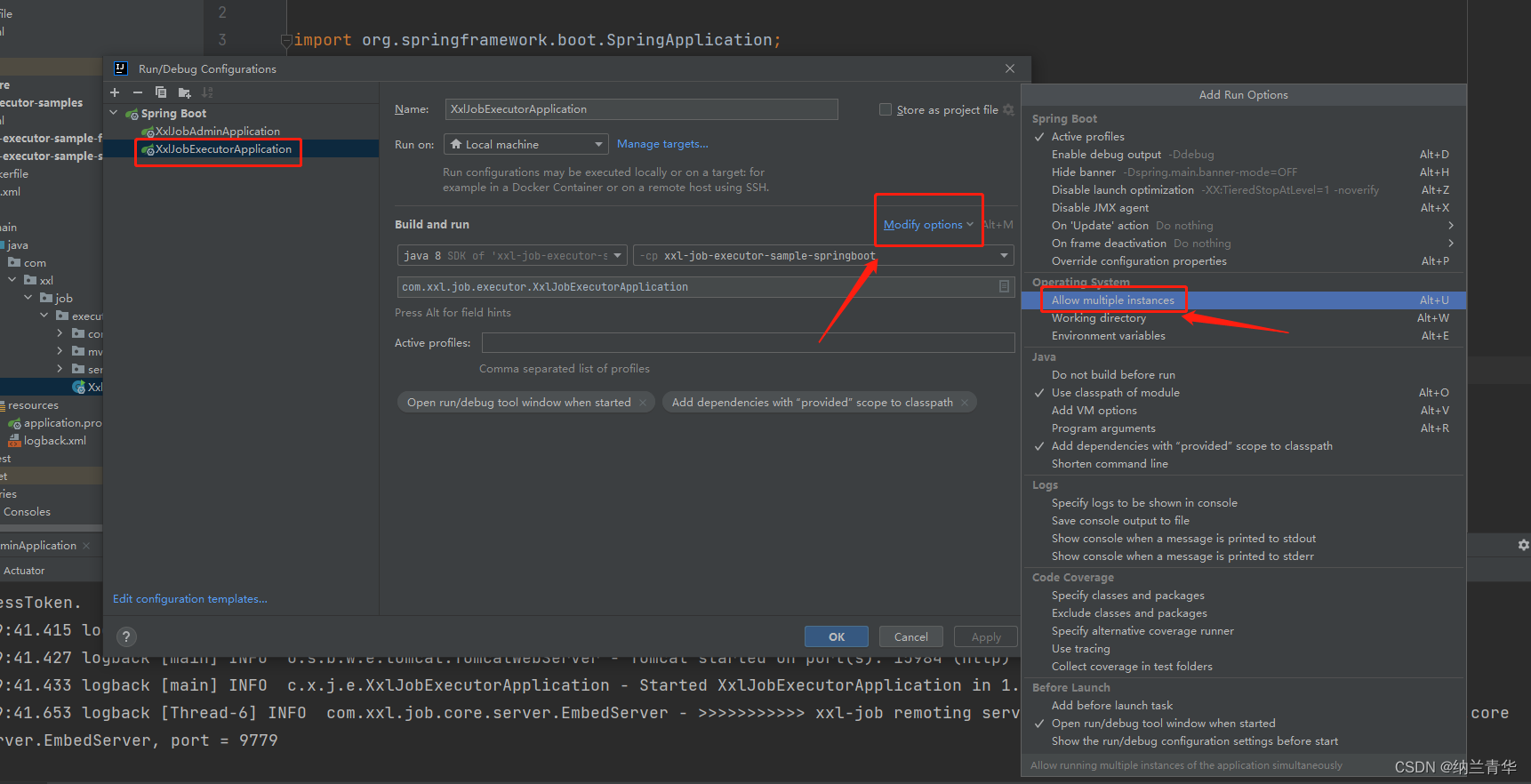
Task: Select Environment variables option
Action: pos(1244,336)
